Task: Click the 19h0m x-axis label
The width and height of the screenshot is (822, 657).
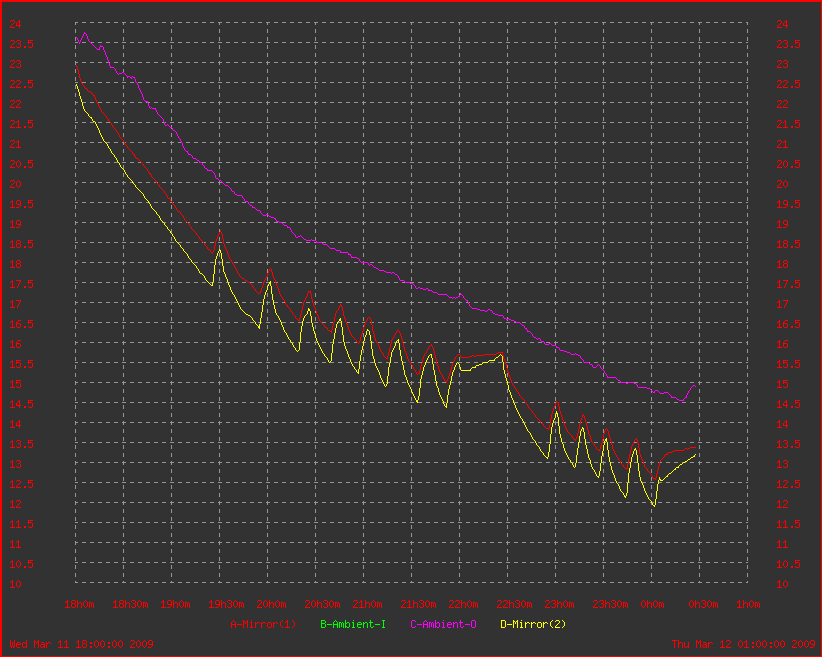Action: (x=175, y=604)
